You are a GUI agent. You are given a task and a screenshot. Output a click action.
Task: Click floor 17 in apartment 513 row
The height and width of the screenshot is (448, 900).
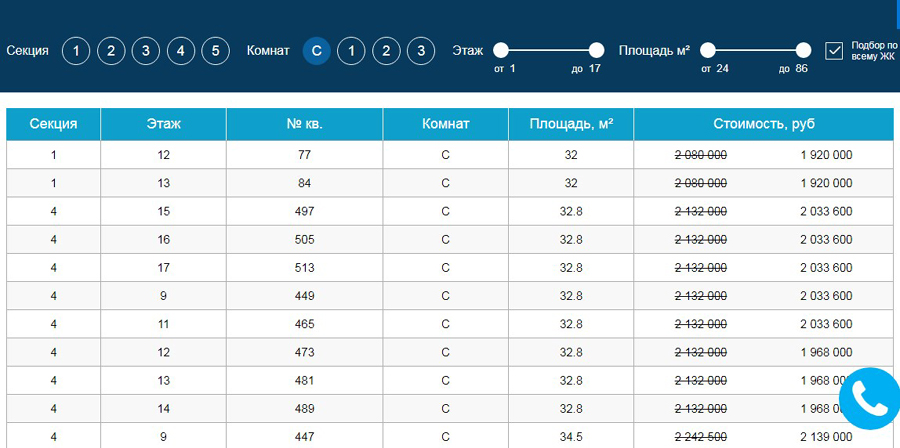[164, 267]
